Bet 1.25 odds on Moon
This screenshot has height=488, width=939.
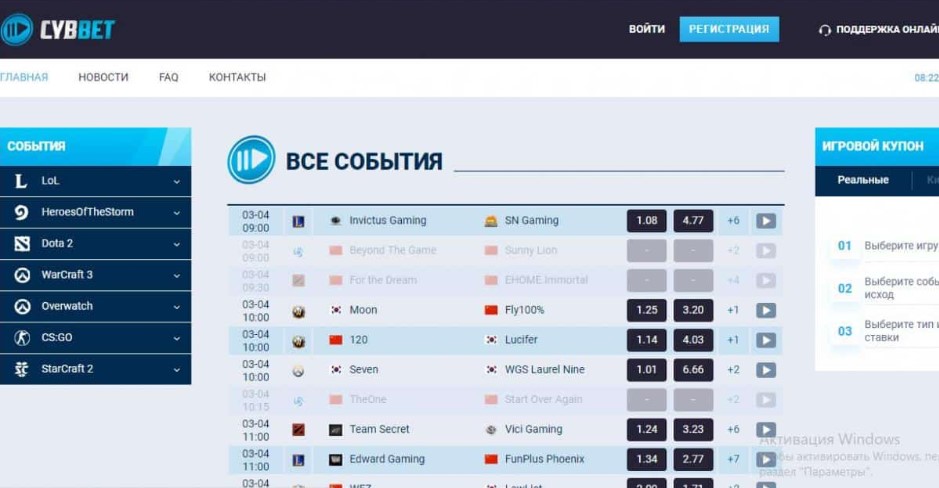[x=647, y=310]
